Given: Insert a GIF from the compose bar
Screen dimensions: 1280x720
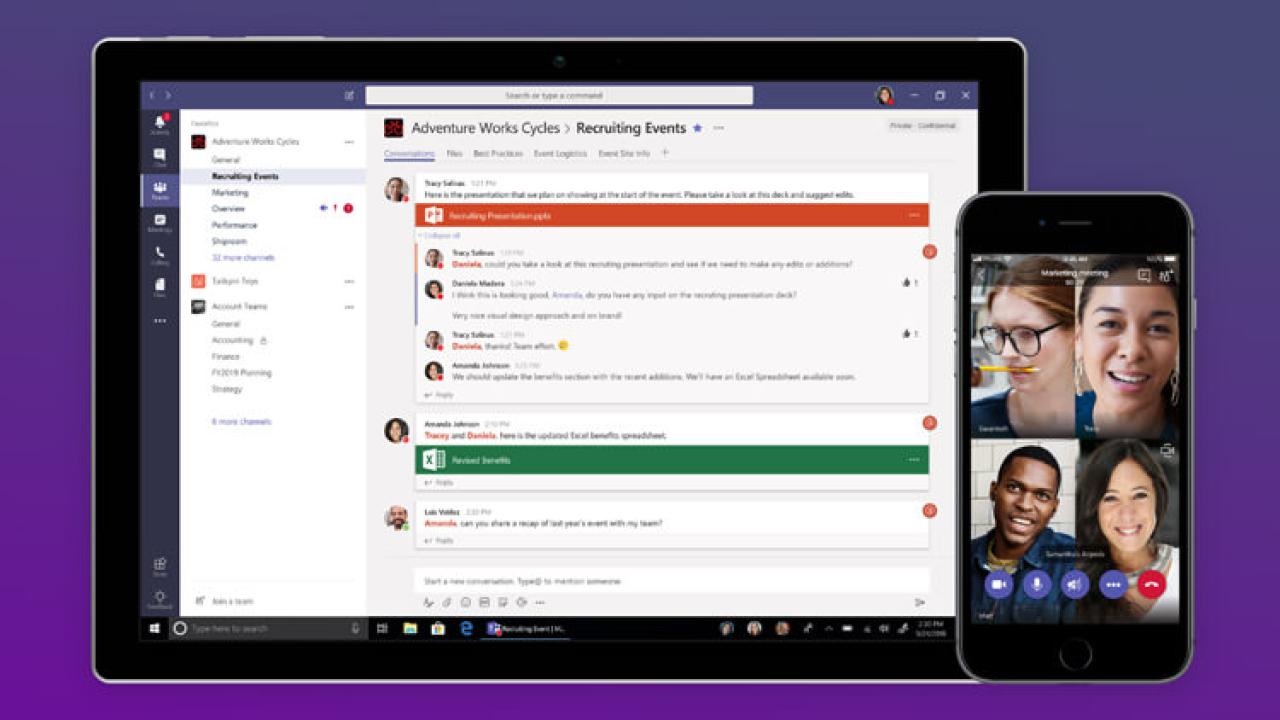Looking at the screenshot, I should click(x=484, y=602).
